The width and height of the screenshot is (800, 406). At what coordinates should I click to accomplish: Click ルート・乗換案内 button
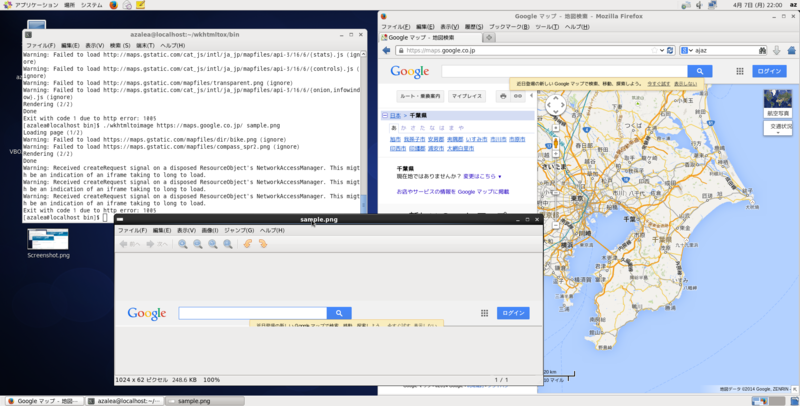pos(420,96)
